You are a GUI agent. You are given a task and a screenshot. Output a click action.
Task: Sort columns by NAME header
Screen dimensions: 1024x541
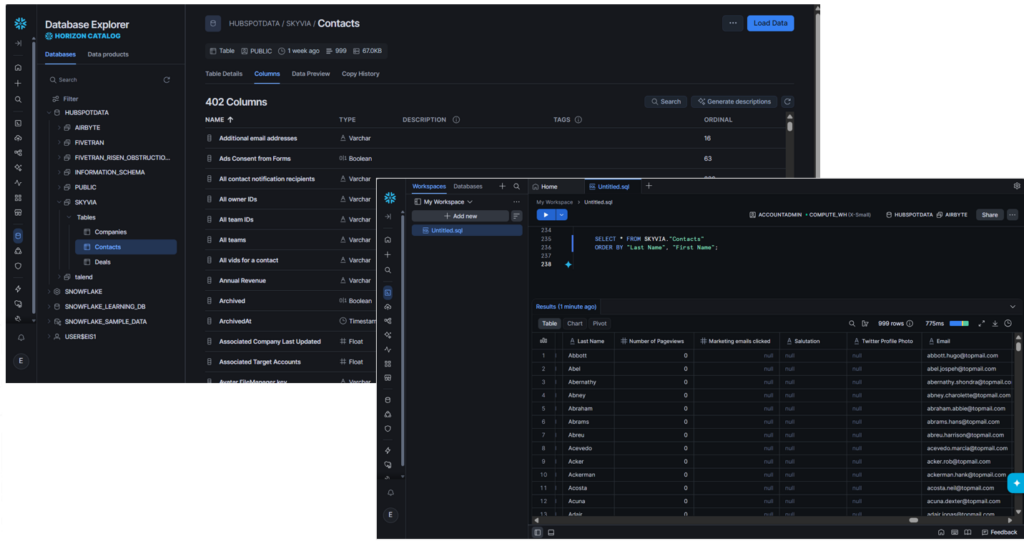pyautogui.click(x=219, y=120)
